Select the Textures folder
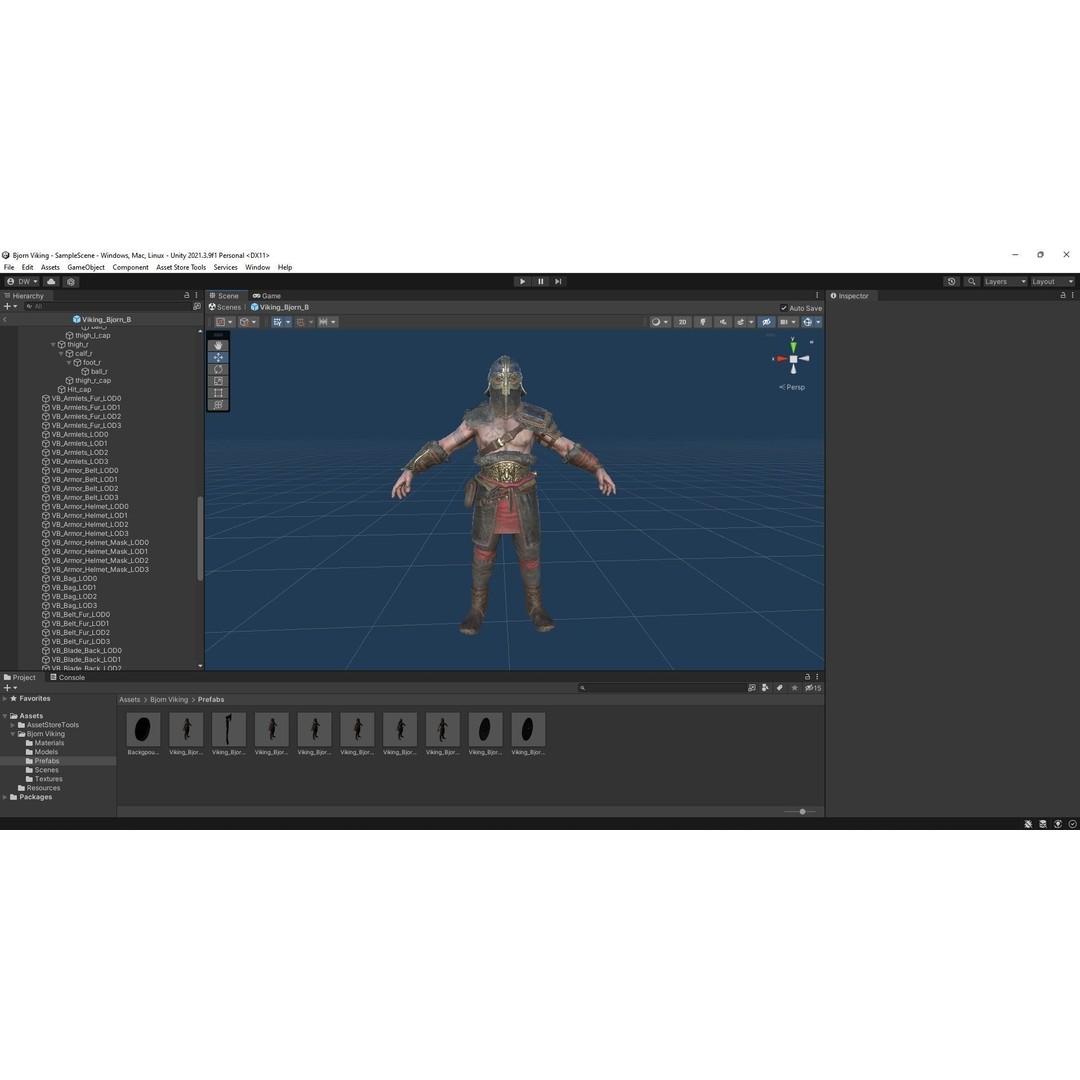 44,779
